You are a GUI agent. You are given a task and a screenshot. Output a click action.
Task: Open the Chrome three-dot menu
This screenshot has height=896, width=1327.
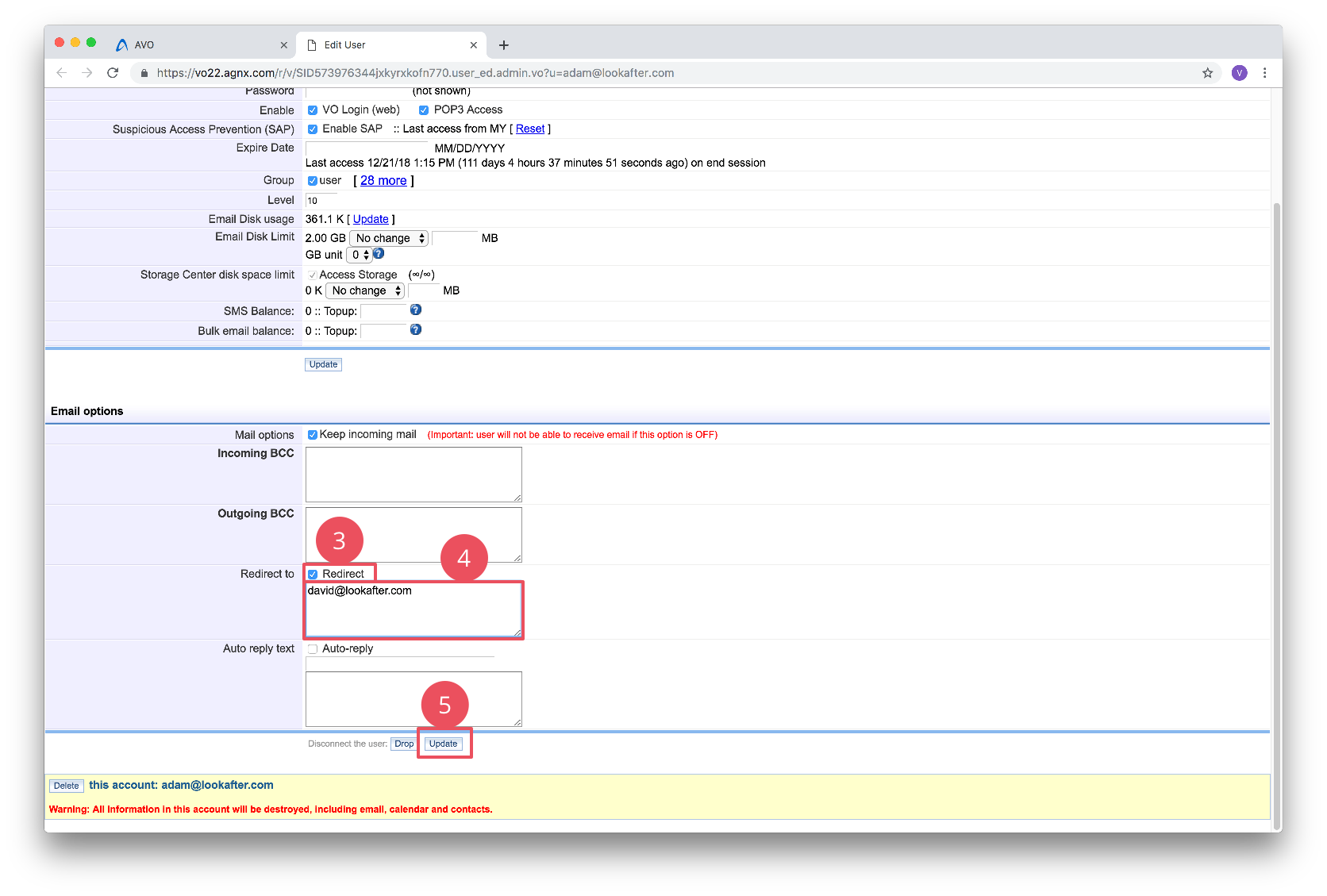tap(1264, 73)
